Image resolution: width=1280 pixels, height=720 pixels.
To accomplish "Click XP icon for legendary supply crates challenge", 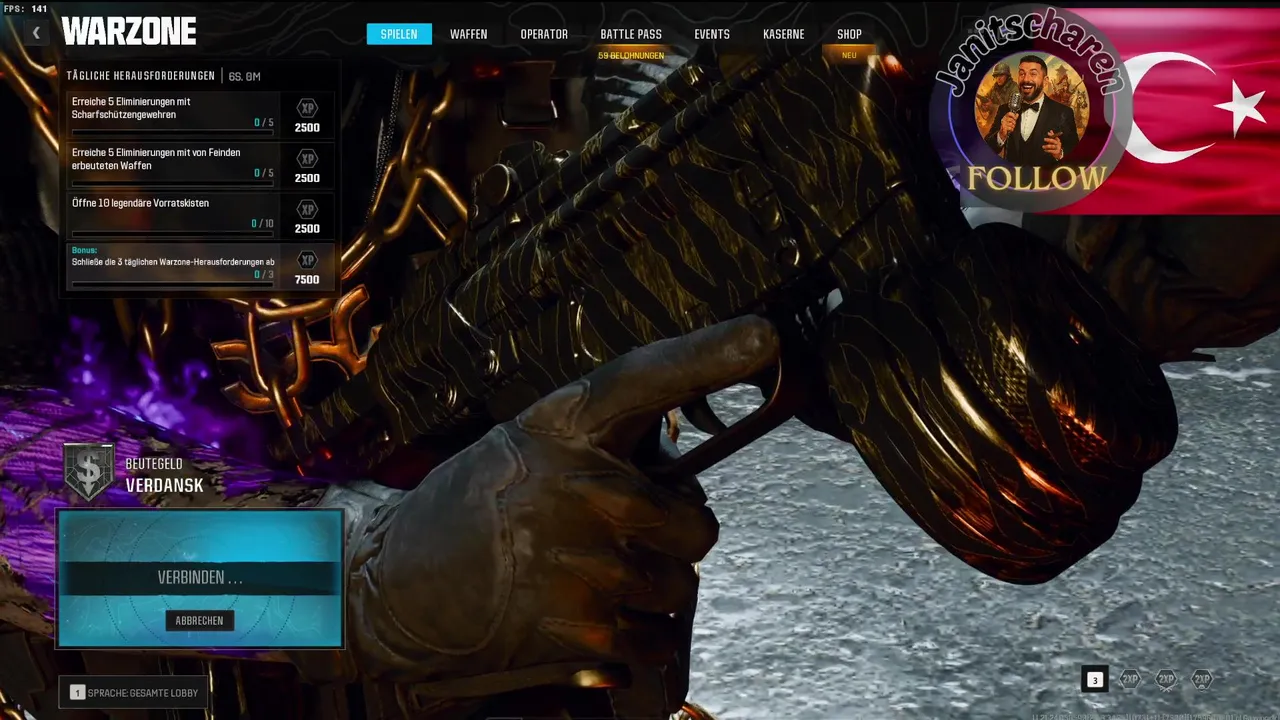I will [x=307, y=209].
